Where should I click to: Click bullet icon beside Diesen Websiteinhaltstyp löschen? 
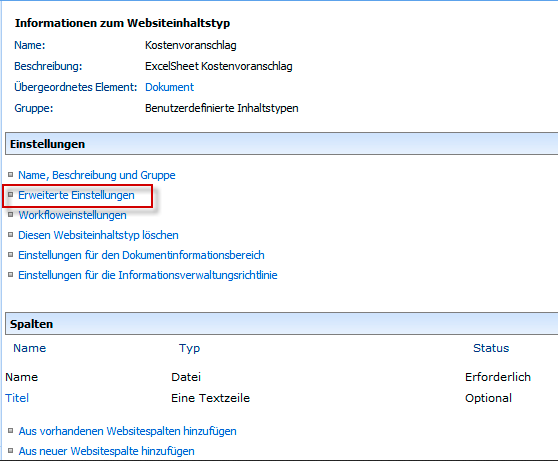tap(10, 234)
